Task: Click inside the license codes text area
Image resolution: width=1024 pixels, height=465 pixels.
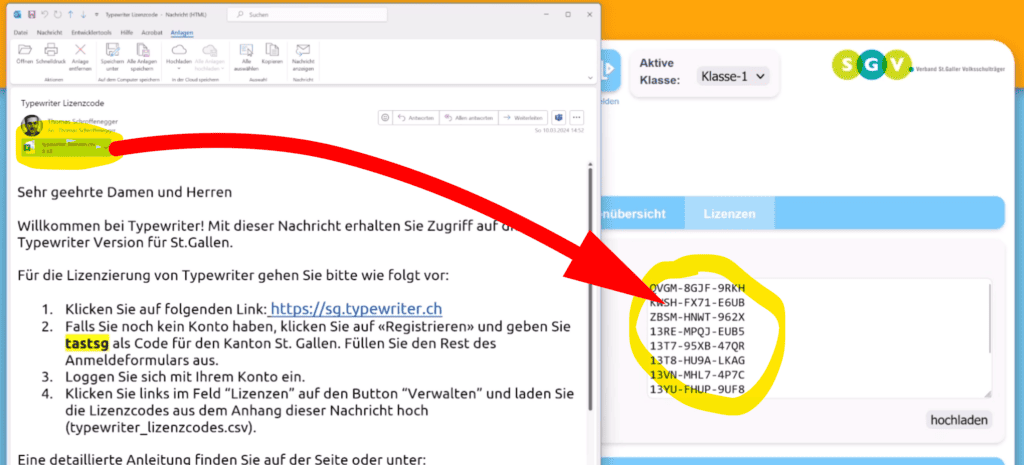Action: (818, 338)
